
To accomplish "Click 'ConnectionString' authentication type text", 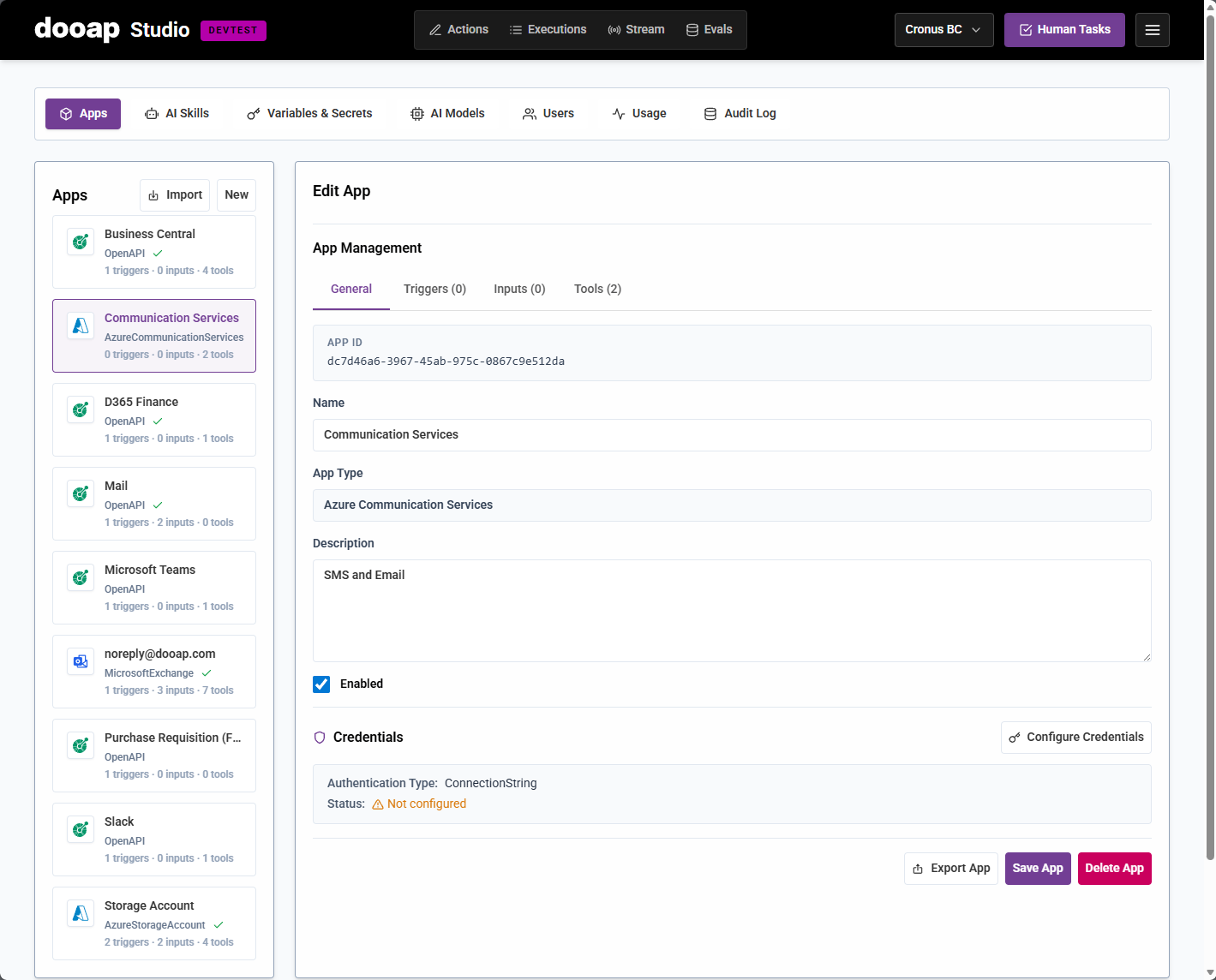I will [x=491, y=784].
